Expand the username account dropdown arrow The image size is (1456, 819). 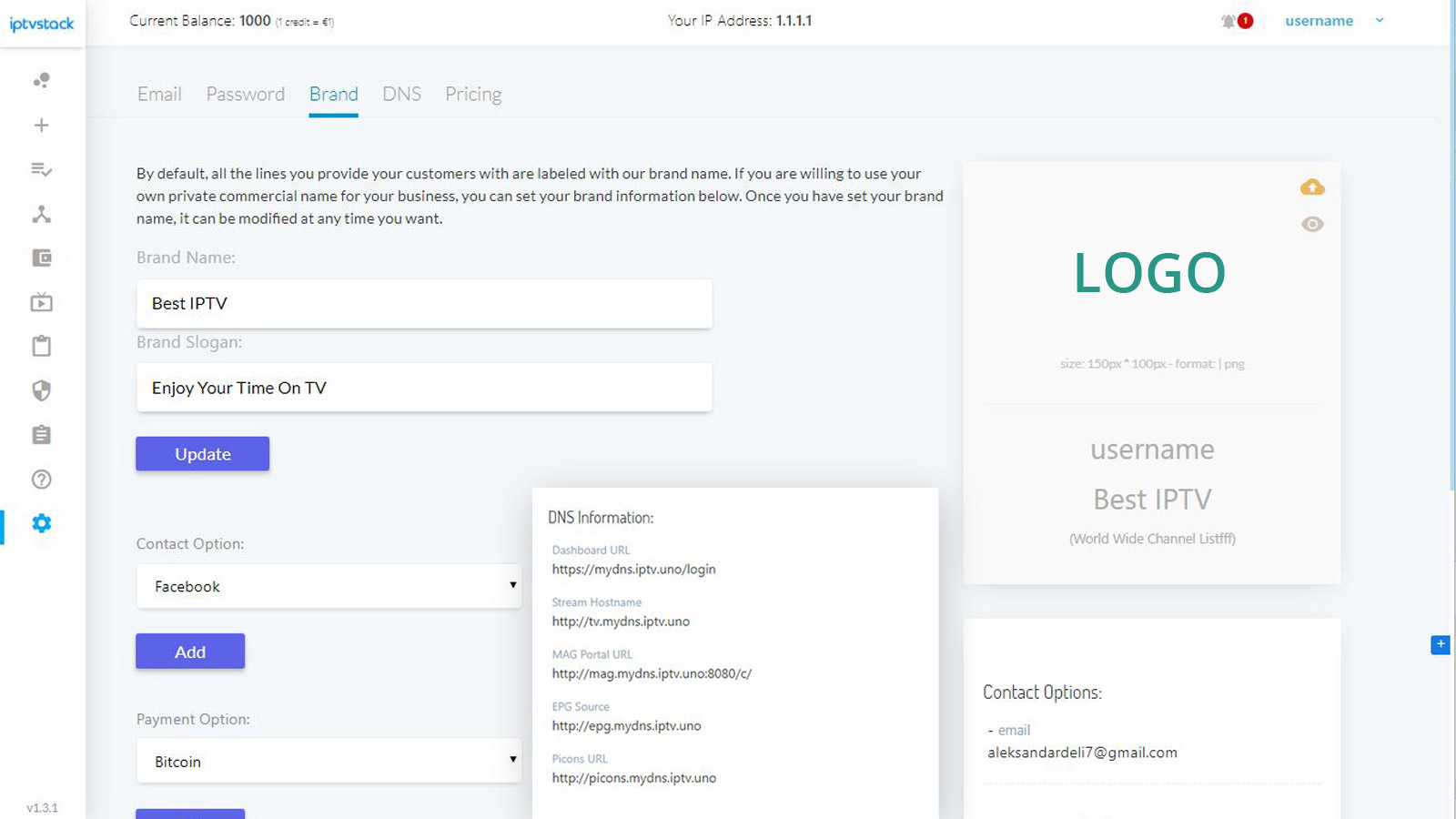(1380, 21)
